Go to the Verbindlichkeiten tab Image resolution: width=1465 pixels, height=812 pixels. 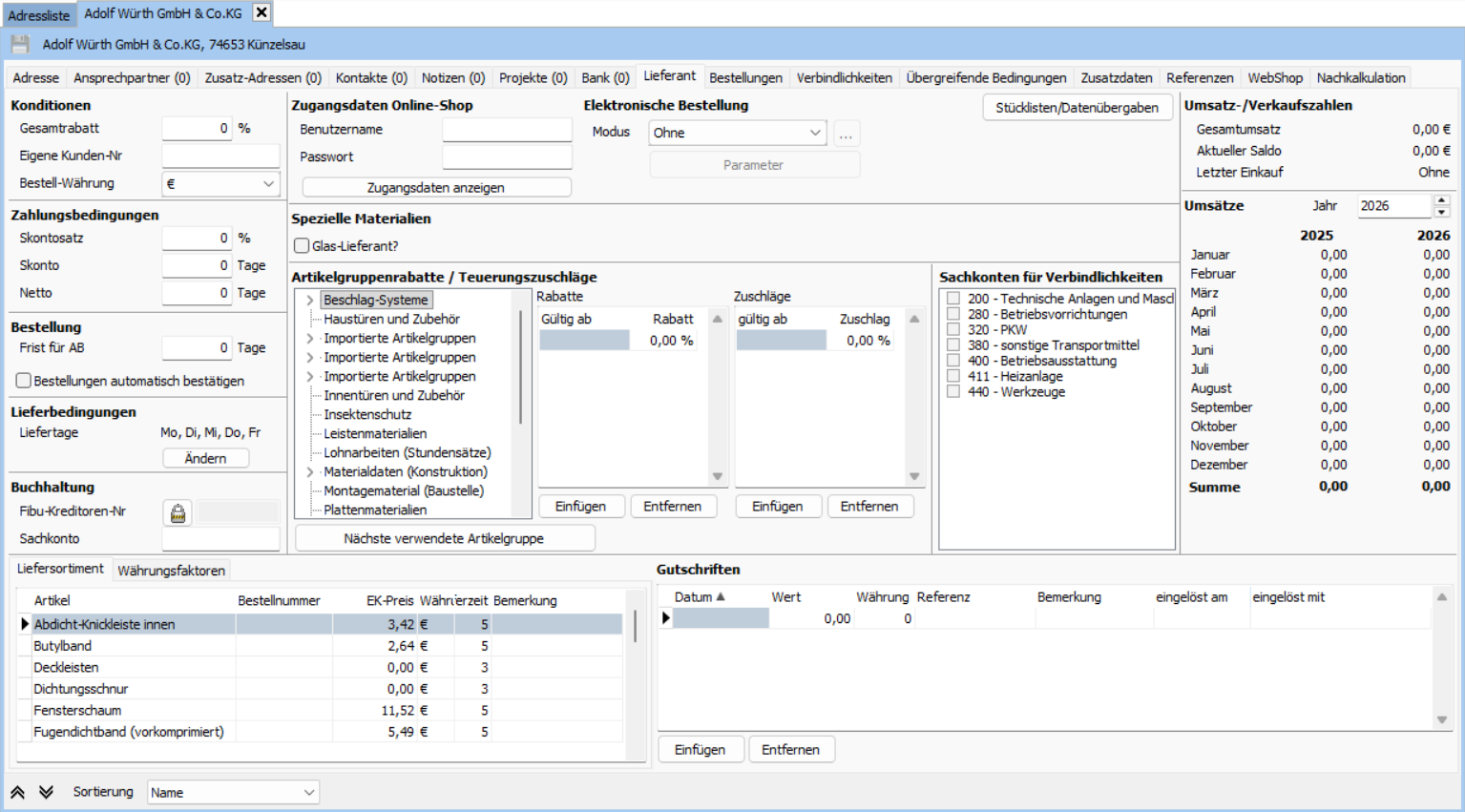tap(845, 78)
